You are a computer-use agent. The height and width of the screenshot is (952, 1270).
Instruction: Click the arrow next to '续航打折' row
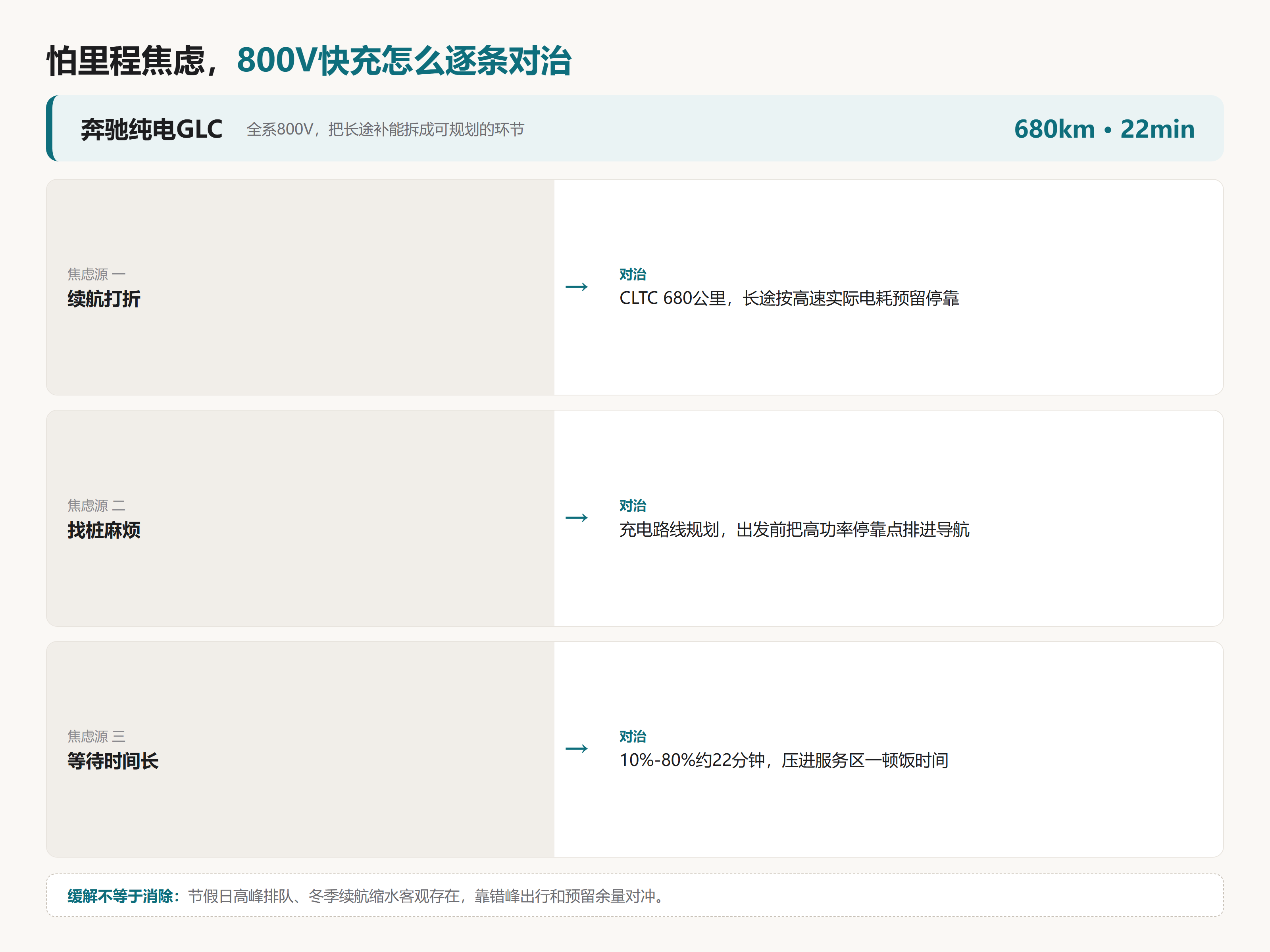pyautogui.click(x=576, y=286)
